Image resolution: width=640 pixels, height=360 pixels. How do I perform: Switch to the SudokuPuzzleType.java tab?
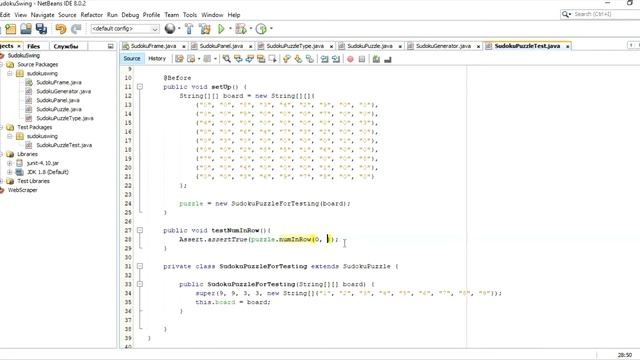tap(295, 46)
